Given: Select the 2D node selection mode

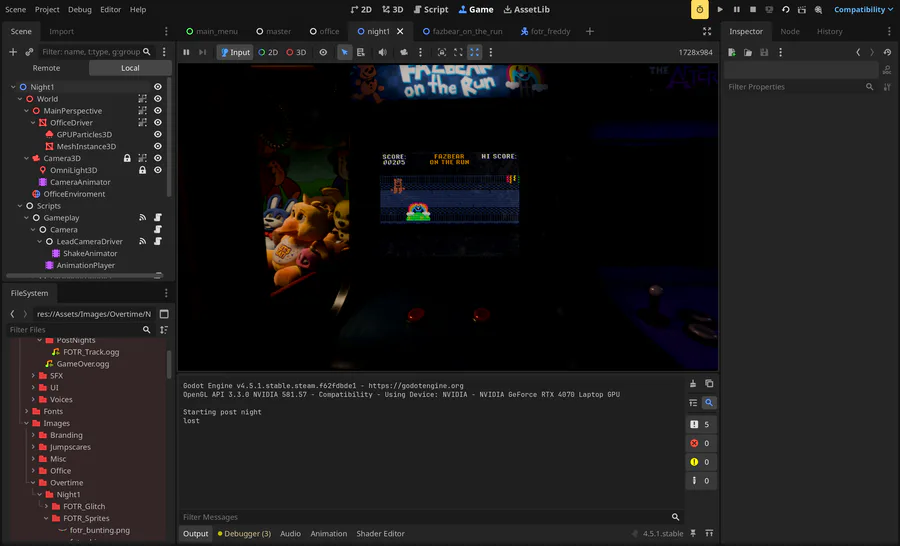Looking at the screenshot, I should coord(268,52).
